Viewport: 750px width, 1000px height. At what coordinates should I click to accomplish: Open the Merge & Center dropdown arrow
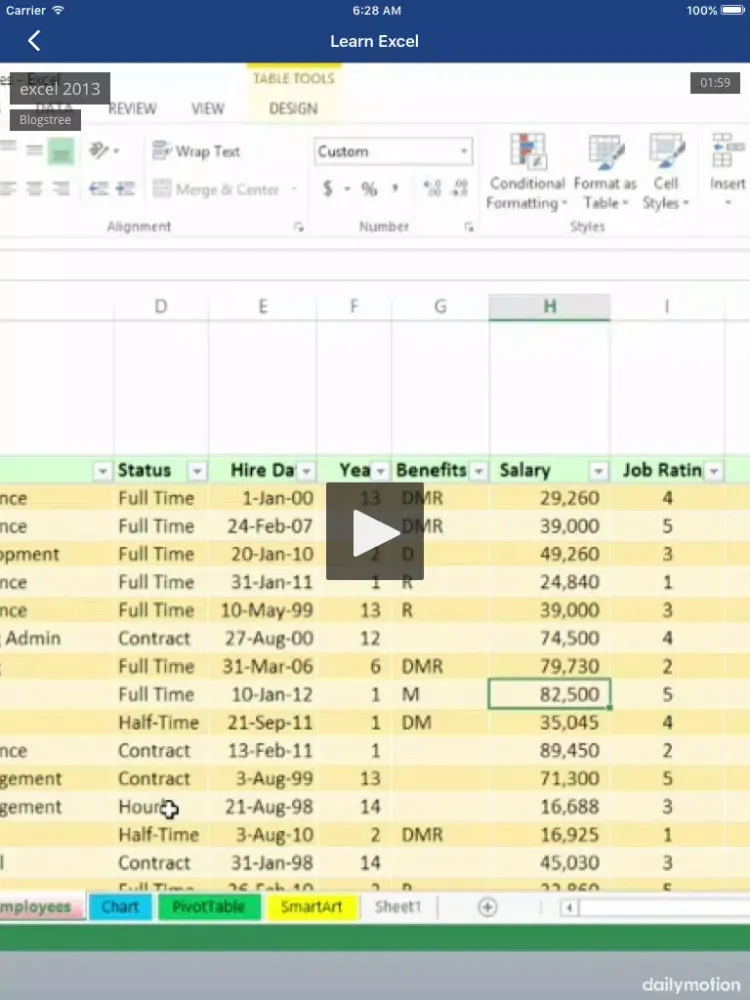tap(294, 189)
